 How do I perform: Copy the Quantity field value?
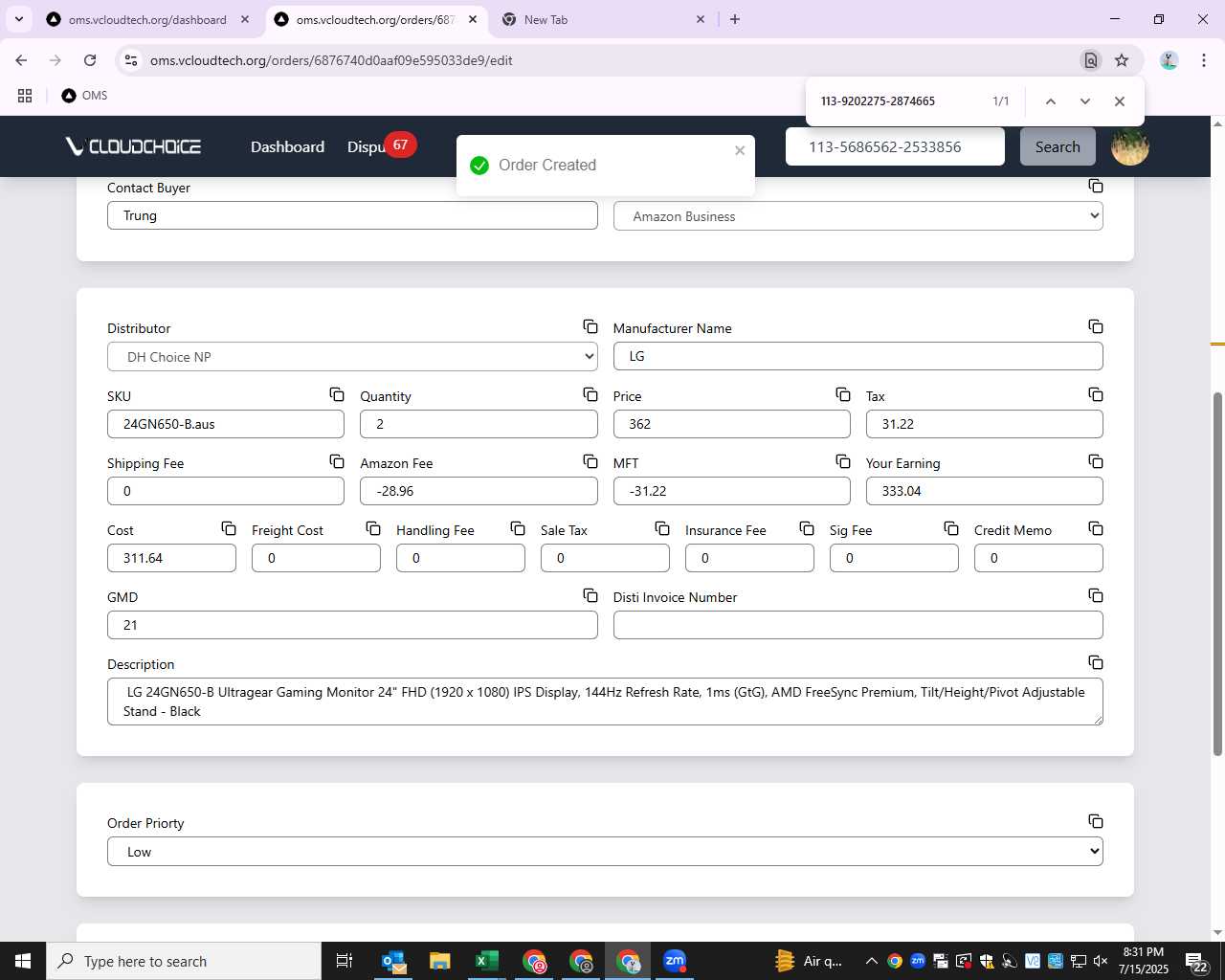point(590,394)
